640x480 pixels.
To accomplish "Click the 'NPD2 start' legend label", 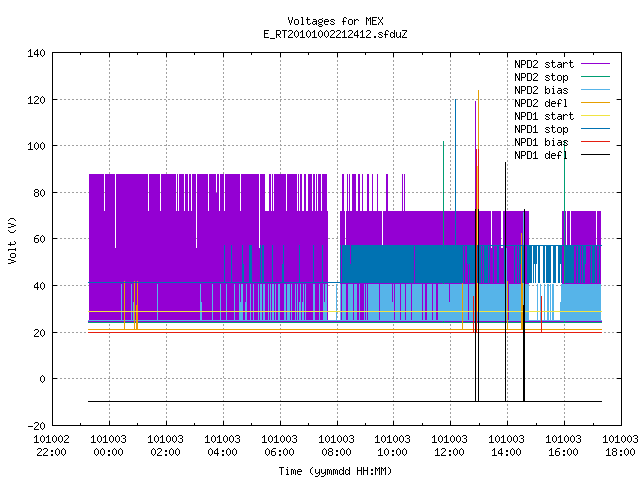I will click(x=544, y=64).
